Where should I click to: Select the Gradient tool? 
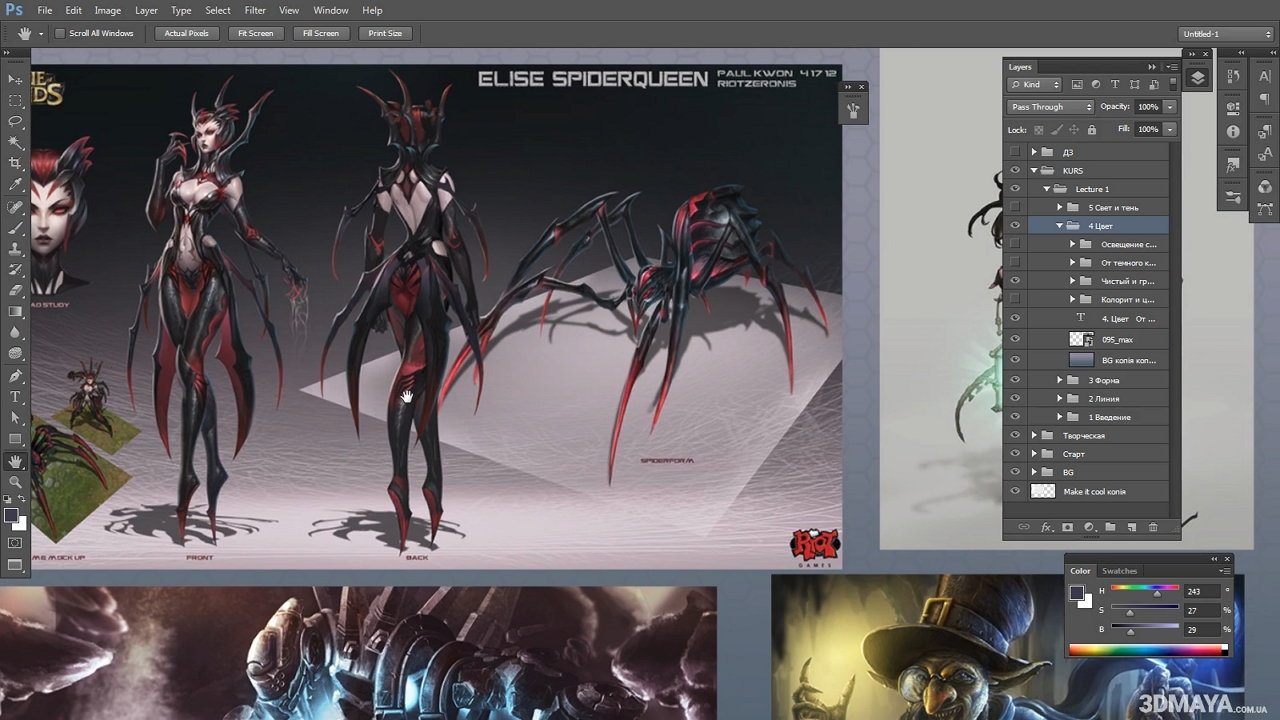(15, 311)
